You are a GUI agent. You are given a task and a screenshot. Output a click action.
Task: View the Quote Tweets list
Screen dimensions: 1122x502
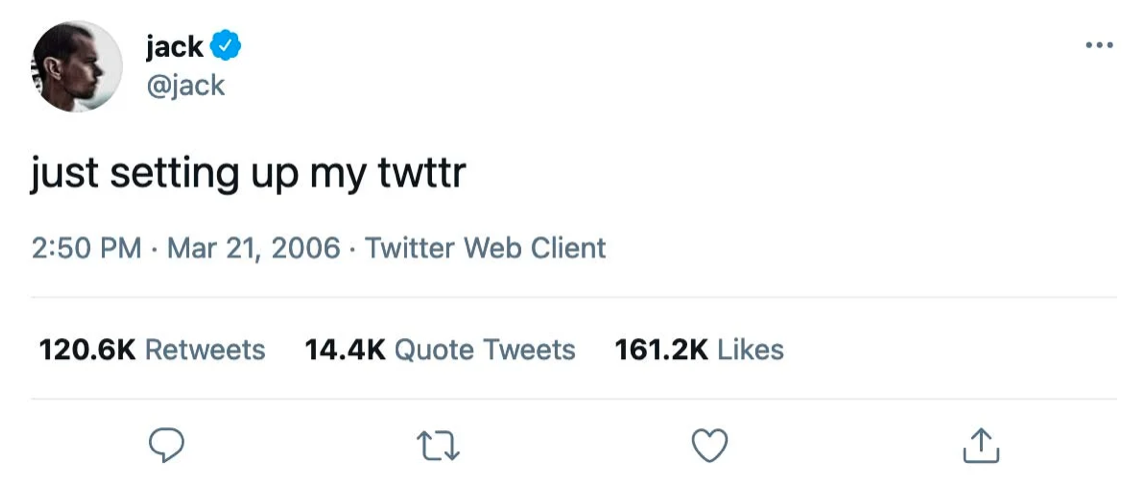click(485, 350)
